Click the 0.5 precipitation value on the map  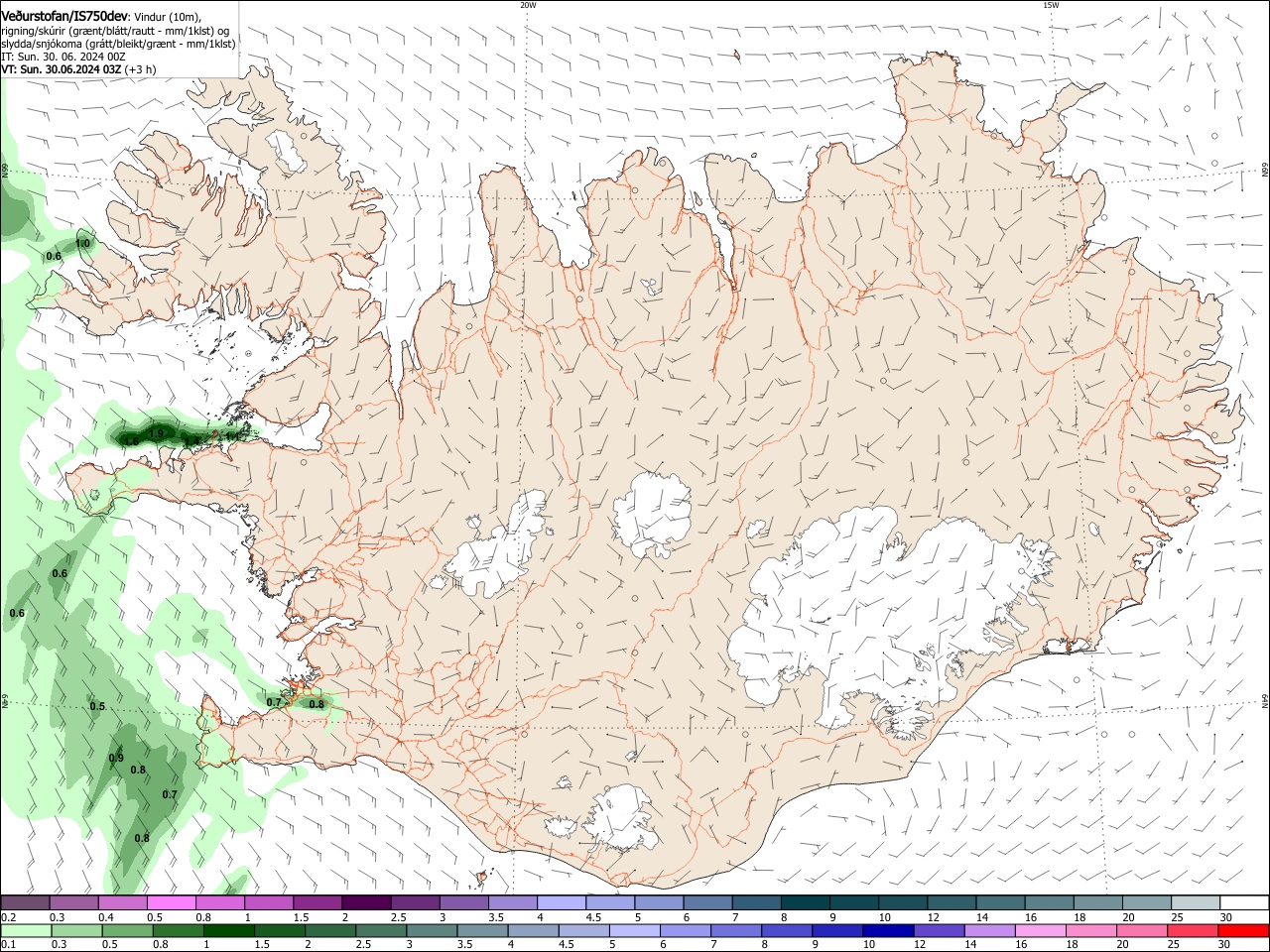97,706
